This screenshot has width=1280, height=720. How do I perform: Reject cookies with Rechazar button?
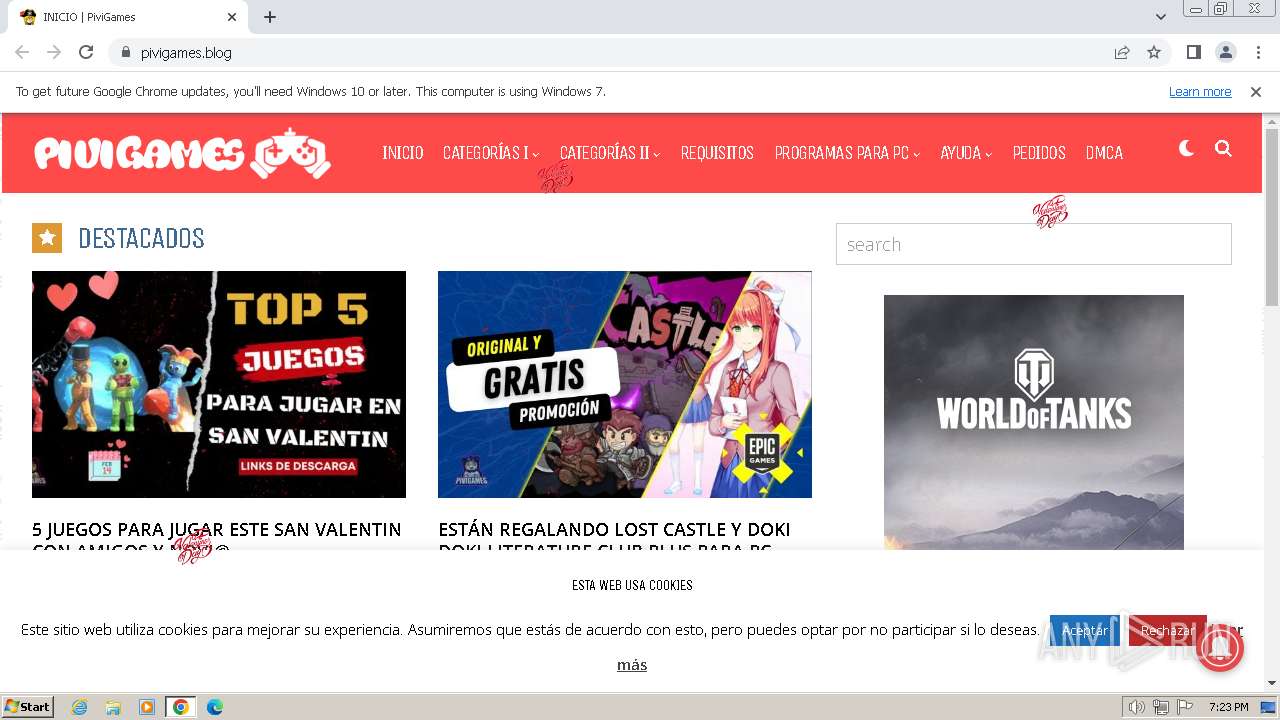coord(1166,631)
